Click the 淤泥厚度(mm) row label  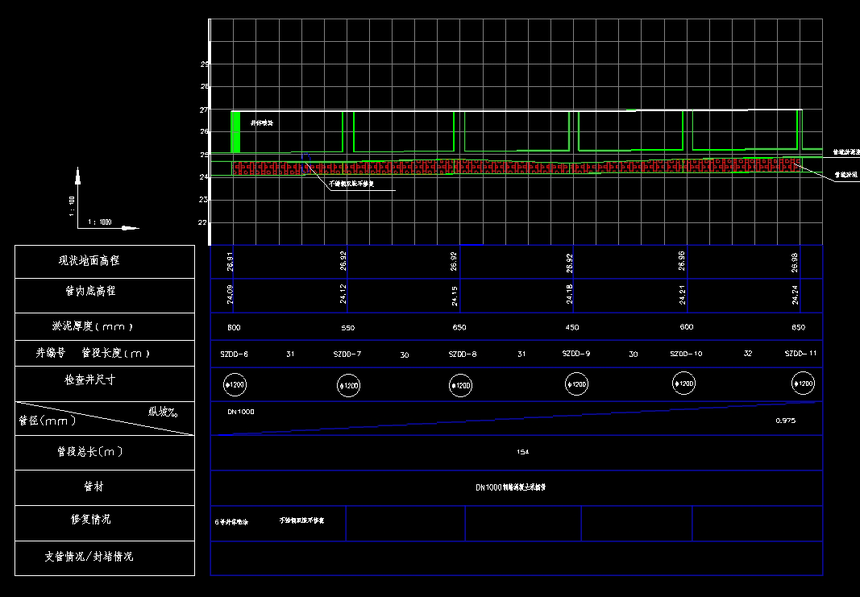click(92, 326)
